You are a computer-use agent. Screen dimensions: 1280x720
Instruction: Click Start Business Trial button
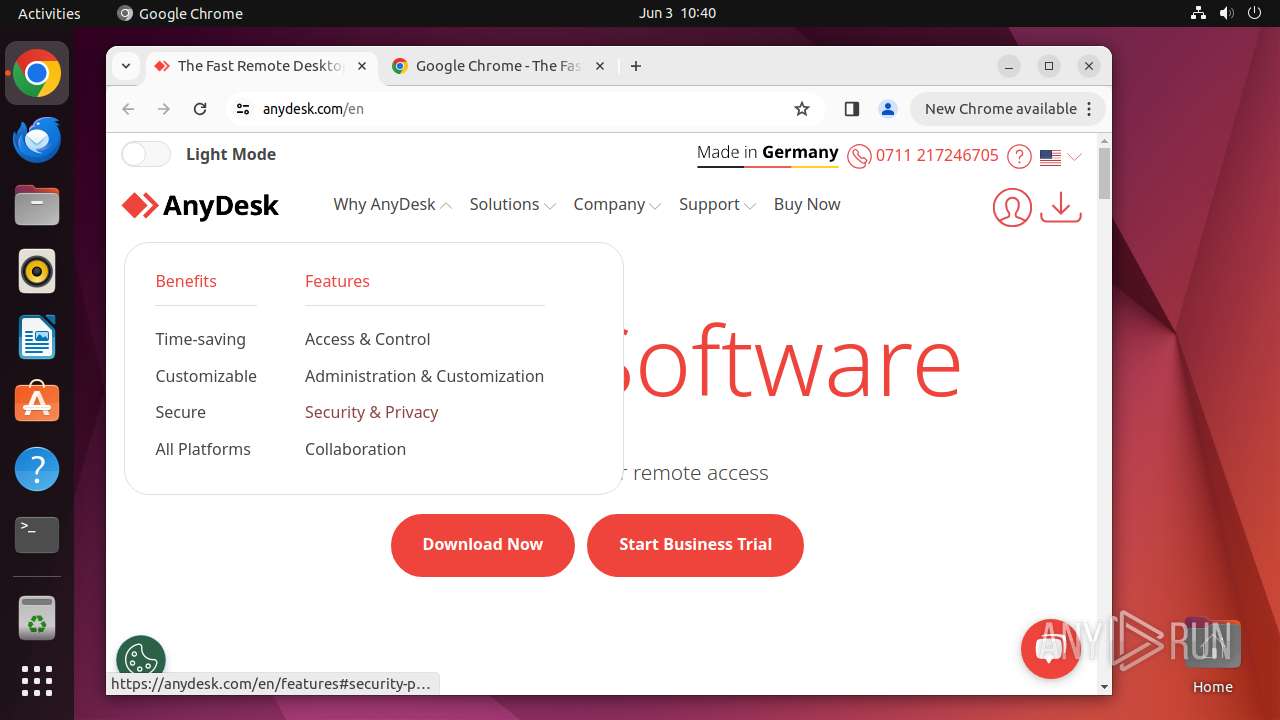pos(695,545)
